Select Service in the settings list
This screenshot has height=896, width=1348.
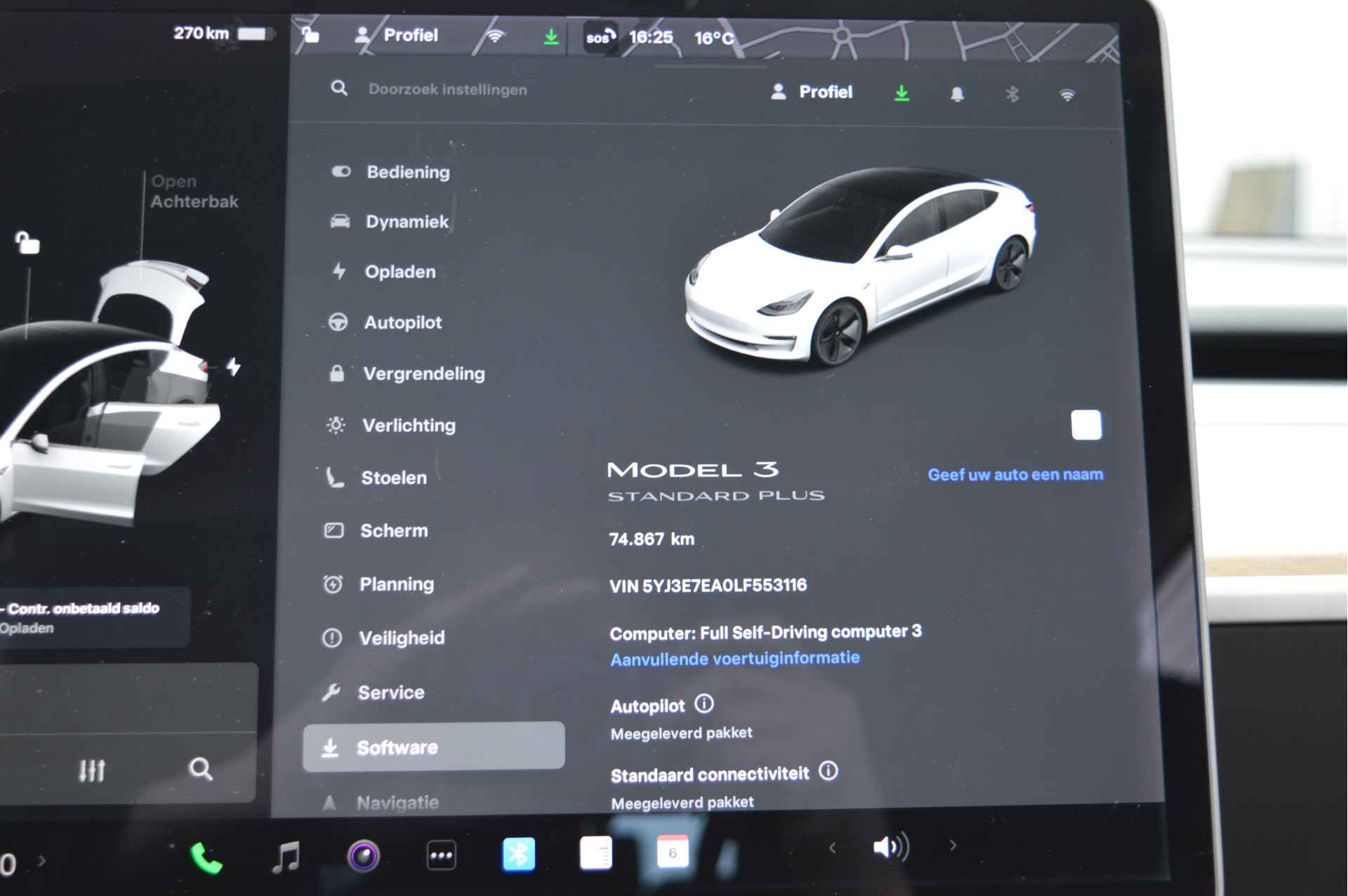pos(373,693)
